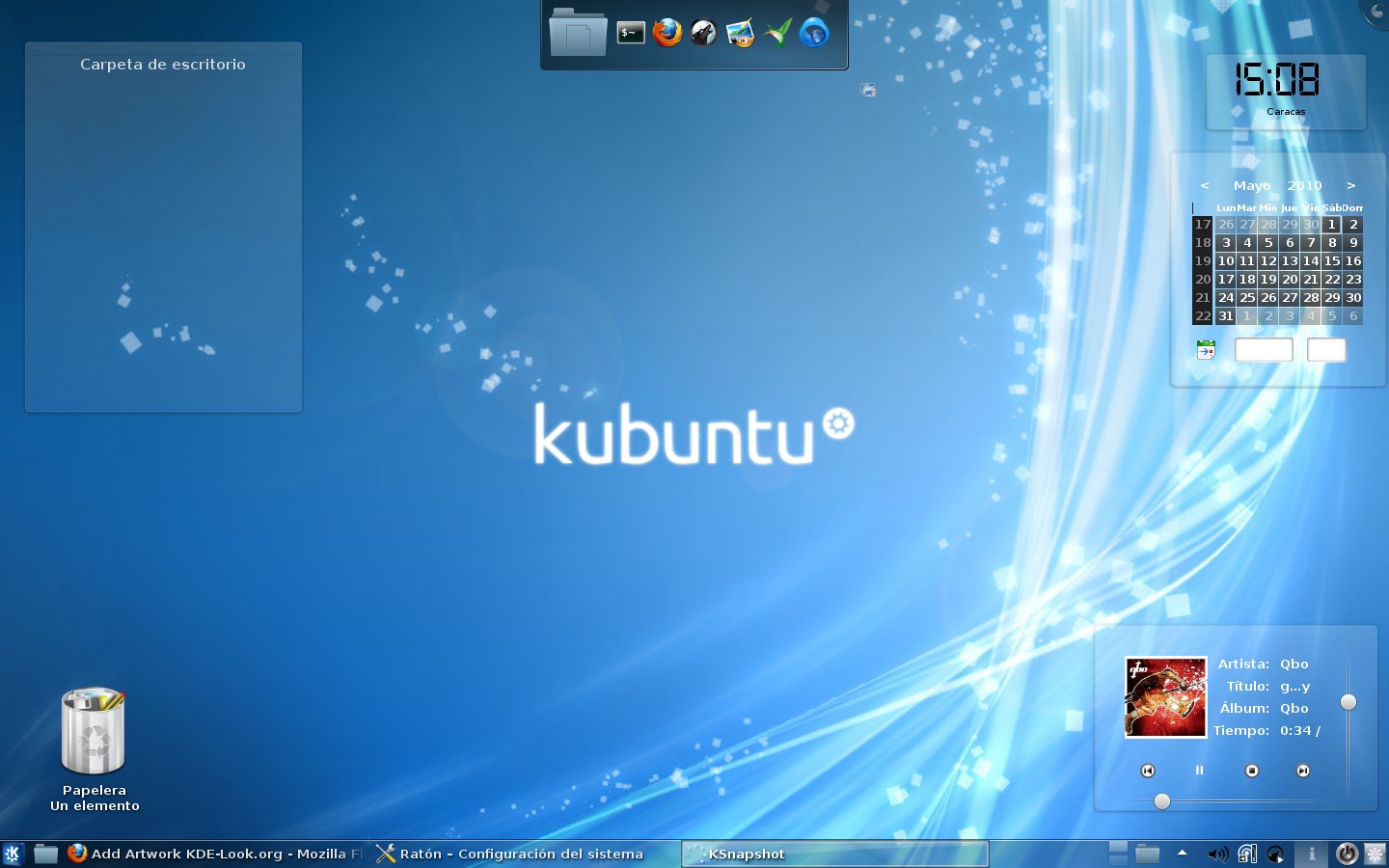The height and width of the screenshot is (868, 1389).
Task: Stop playback in now-playing widget
Action: 1252,771
